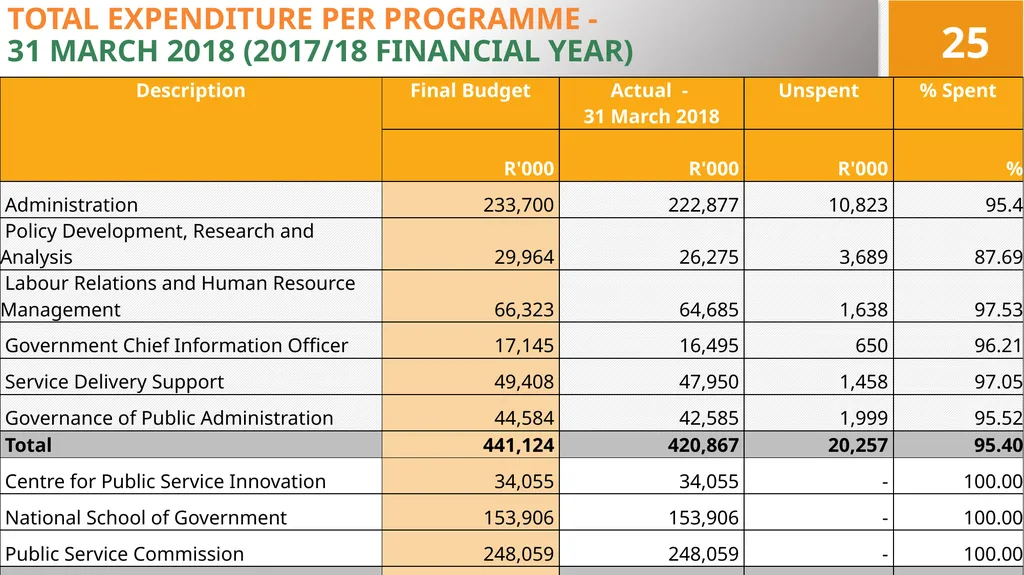Select the bold Total row label
1024x575 pixels.
pos(28,446)
